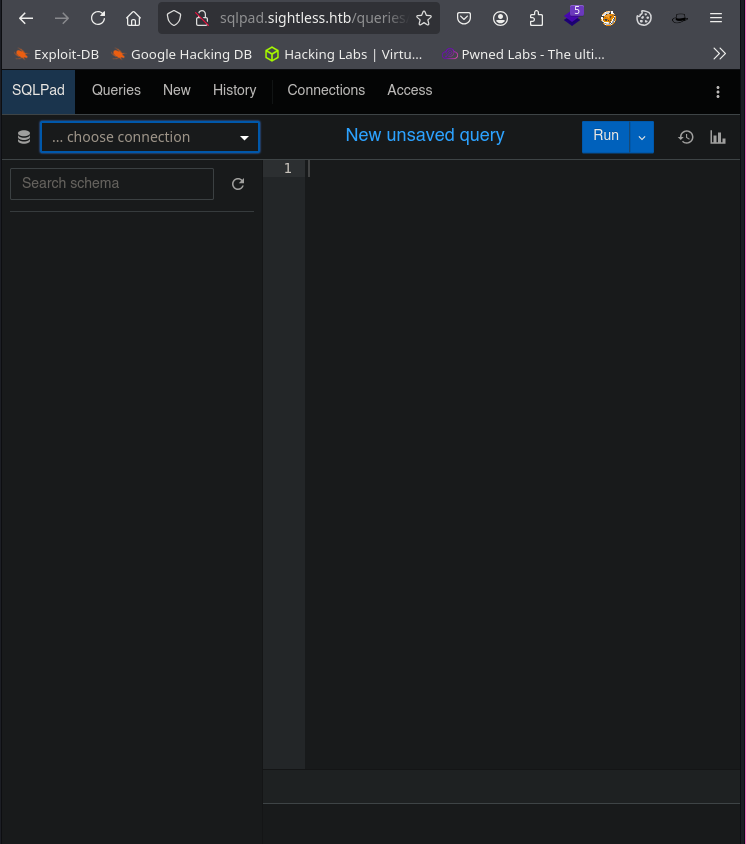The image size is (746, 844).
Task: Open the Hacking Labs bookmark
Action: (344, 54)
